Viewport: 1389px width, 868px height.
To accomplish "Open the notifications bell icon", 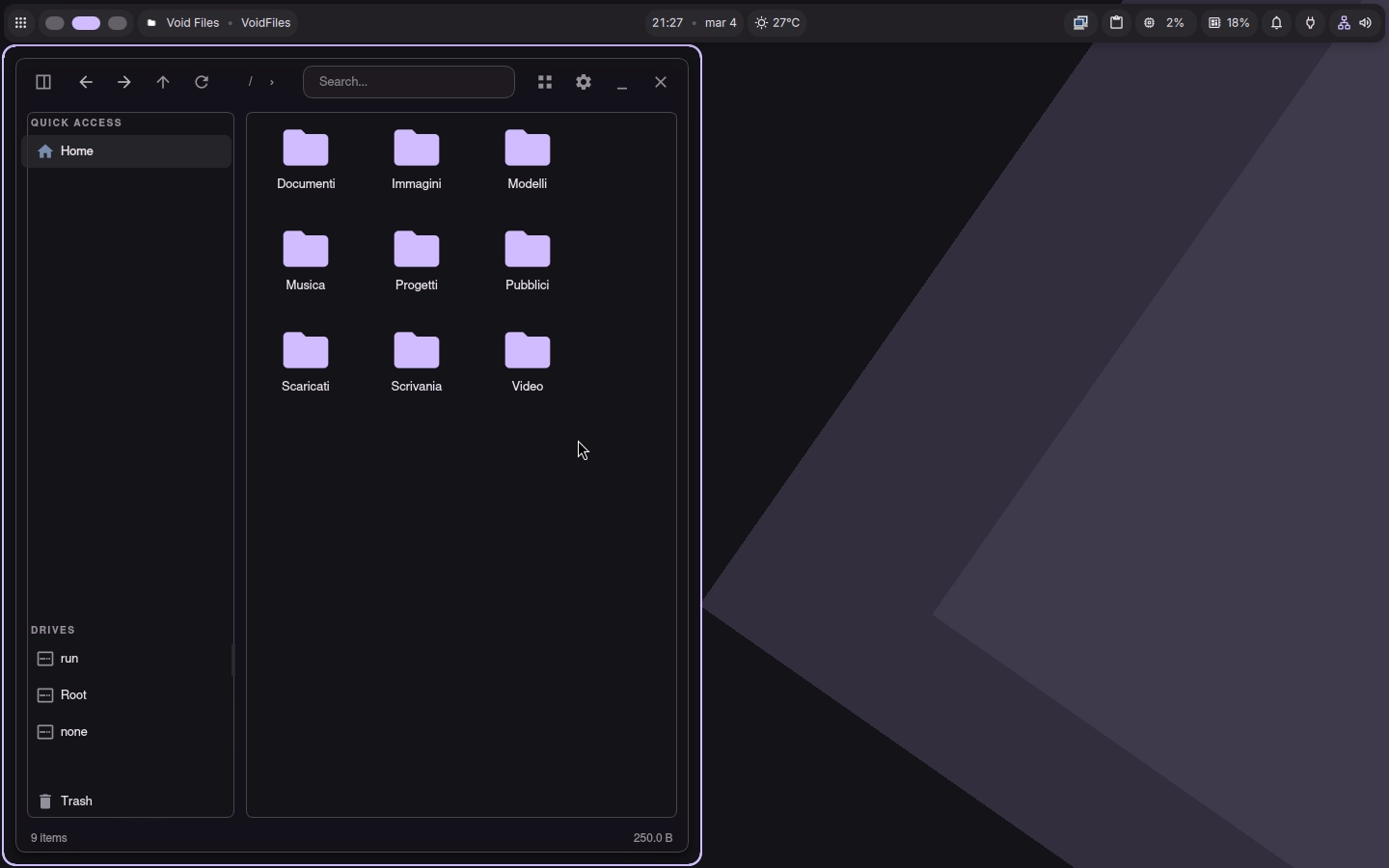I will (x=1278, y=23).
